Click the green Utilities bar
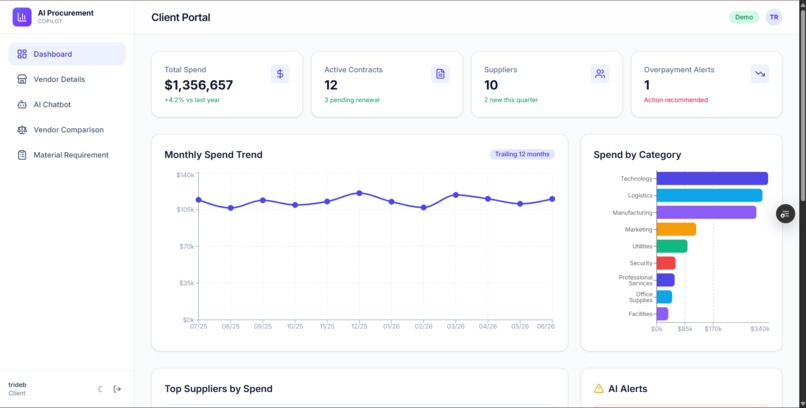This screenshot has height=408, width=806. click(x=672, y=246)
